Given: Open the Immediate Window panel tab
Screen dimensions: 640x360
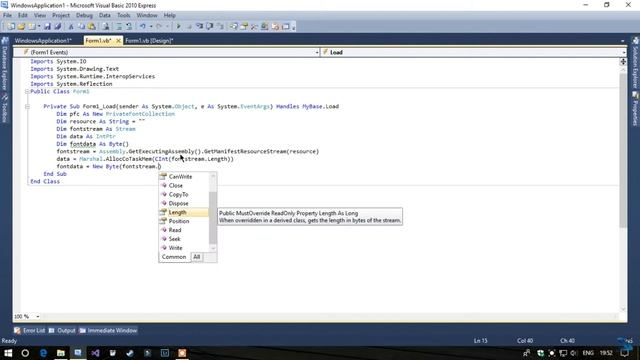Looking at the screenshot, I should tap(108, 331).
